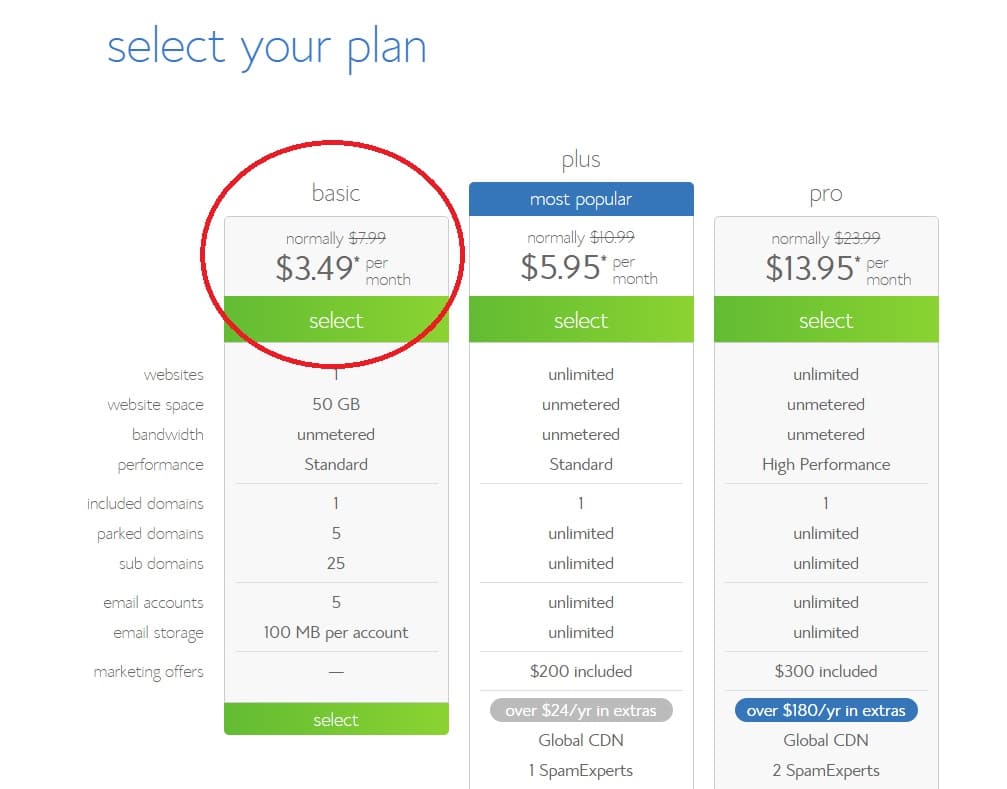The height and width of the screenshot is (789, 1007).
Task: Click the over $180/yr in extras badge
Action: point(826,710)
